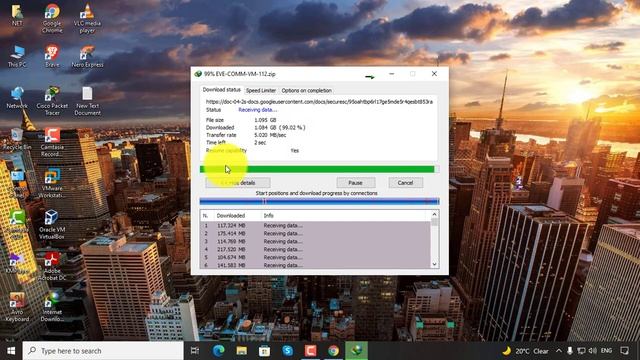Select the Control Panel desktop icon
The width and height of the screenshot is (640, 360).
click(17, 183)
